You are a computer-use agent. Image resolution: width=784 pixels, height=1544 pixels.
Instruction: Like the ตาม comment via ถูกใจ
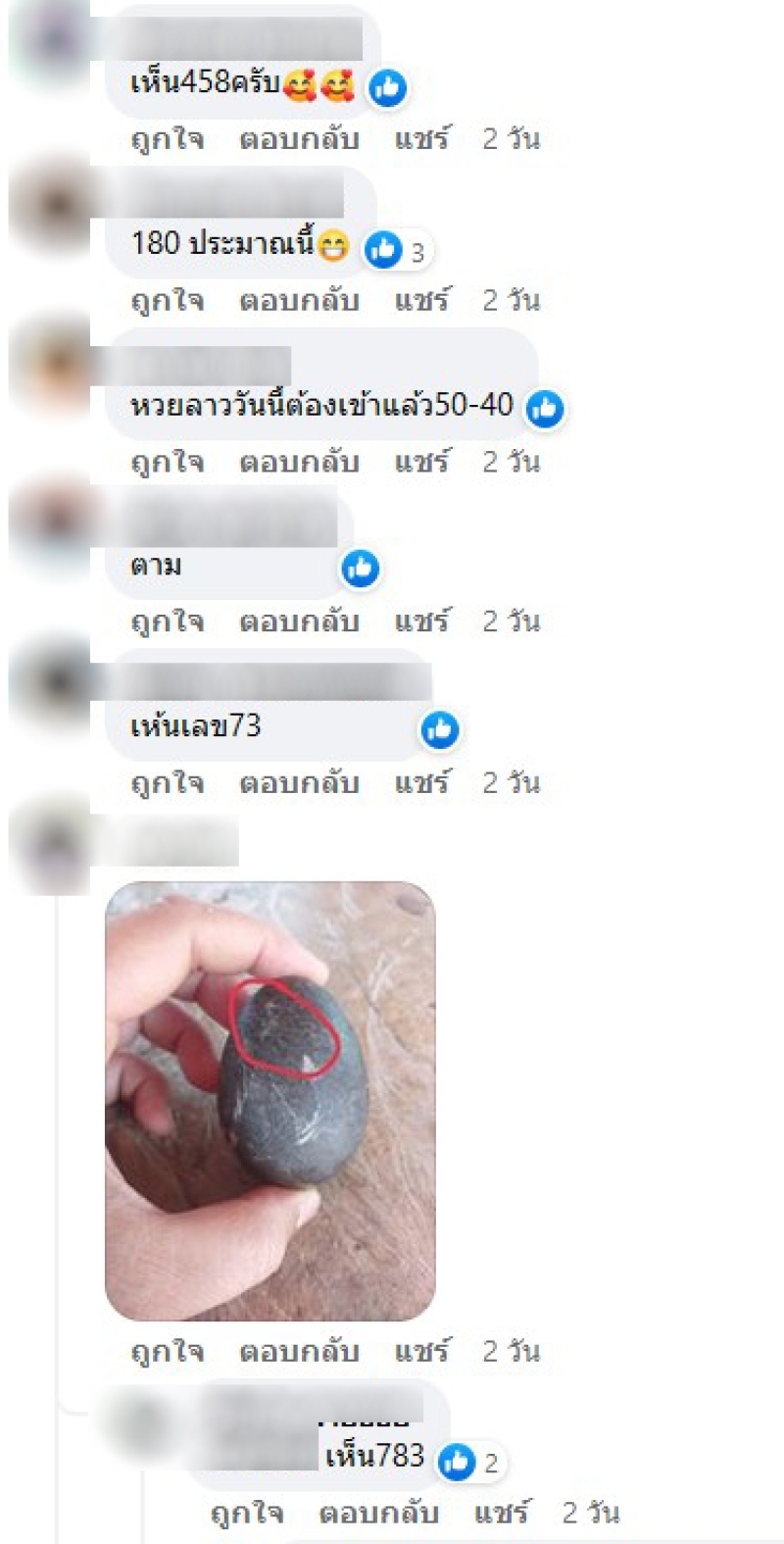(168, 622)
